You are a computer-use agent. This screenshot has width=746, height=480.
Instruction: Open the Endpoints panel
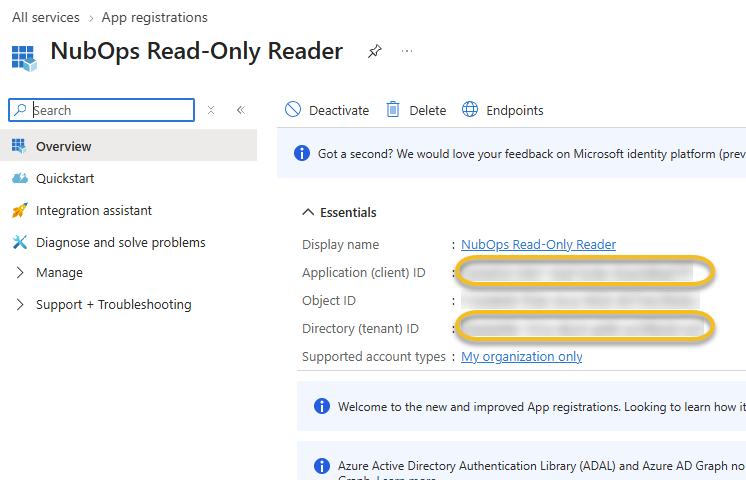point(502,110)
